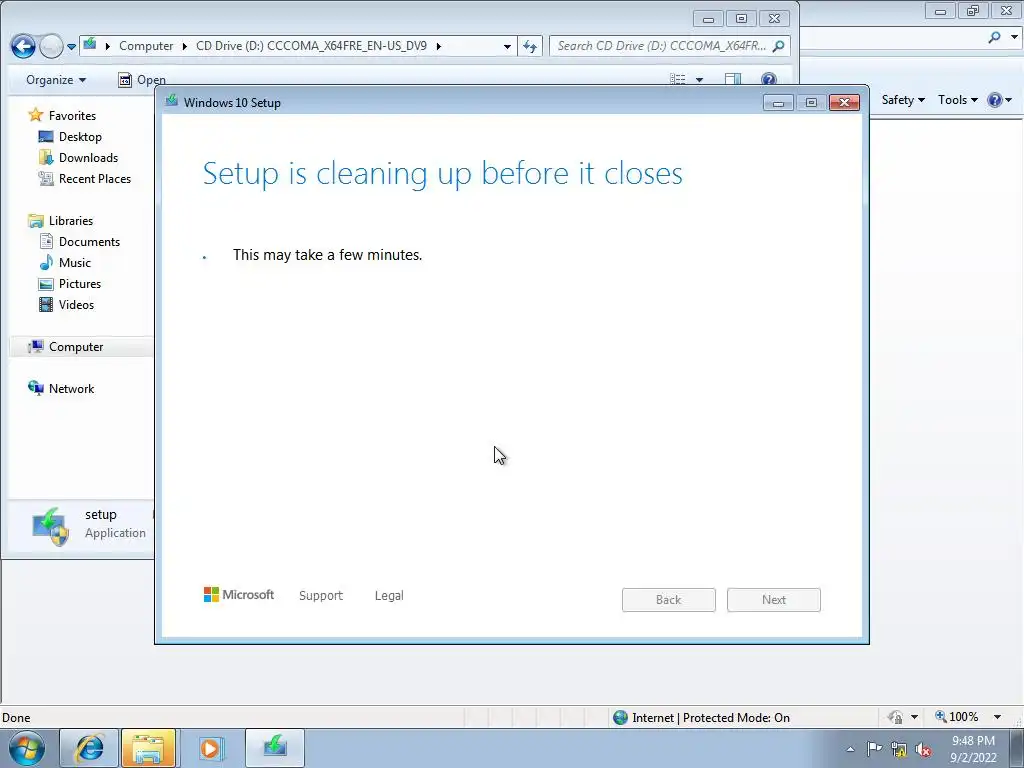The image size is (1024, 768).
Task: Expand the view options dropdown arrow
Action: point(699,80)
